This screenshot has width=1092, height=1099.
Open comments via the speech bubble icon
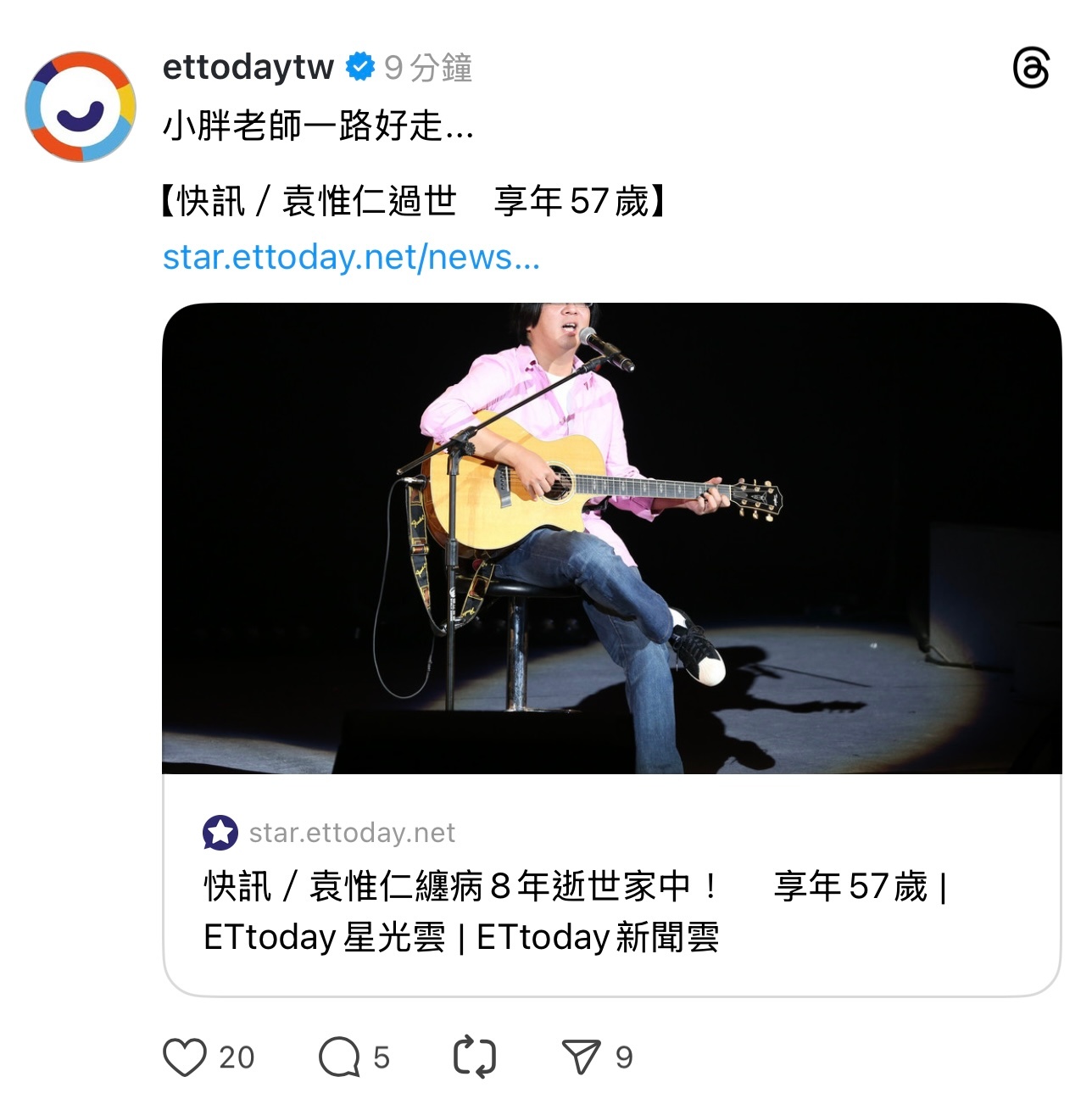coord(339,1057)
